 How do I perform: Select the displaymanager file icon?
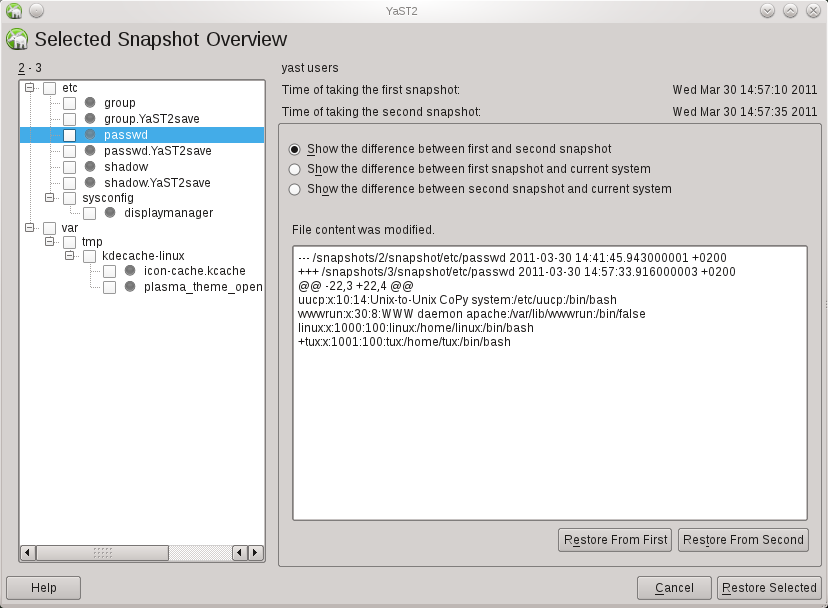109,213
